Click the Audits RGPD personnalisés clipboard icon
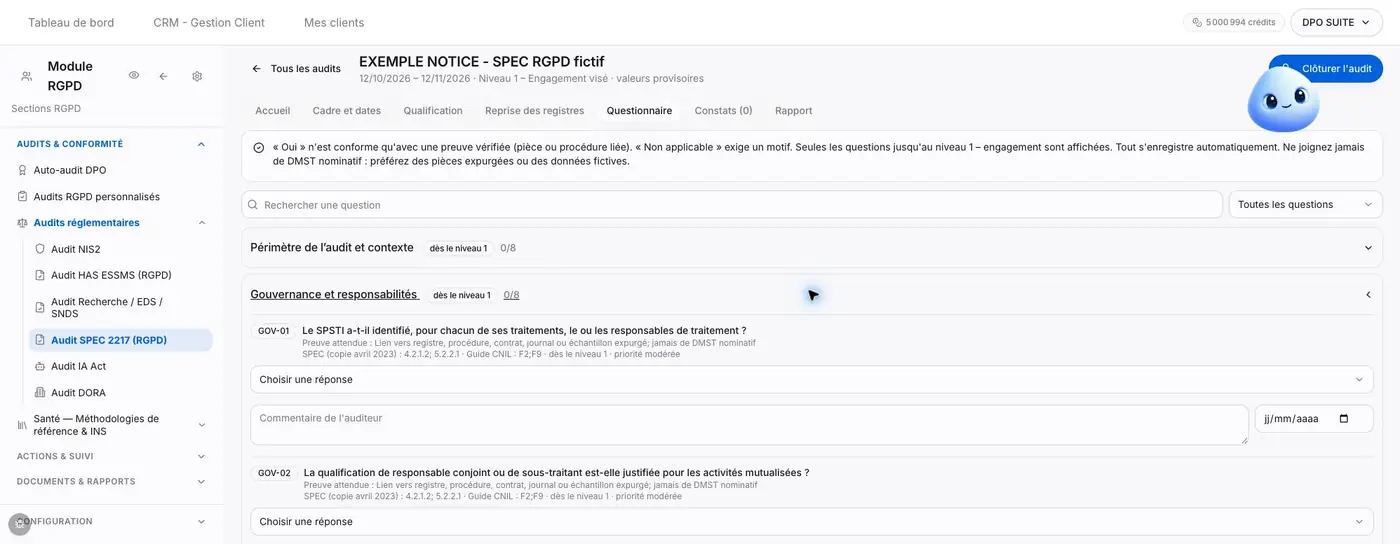Screen dimensions: 1400x544 (x=23, y=196)
